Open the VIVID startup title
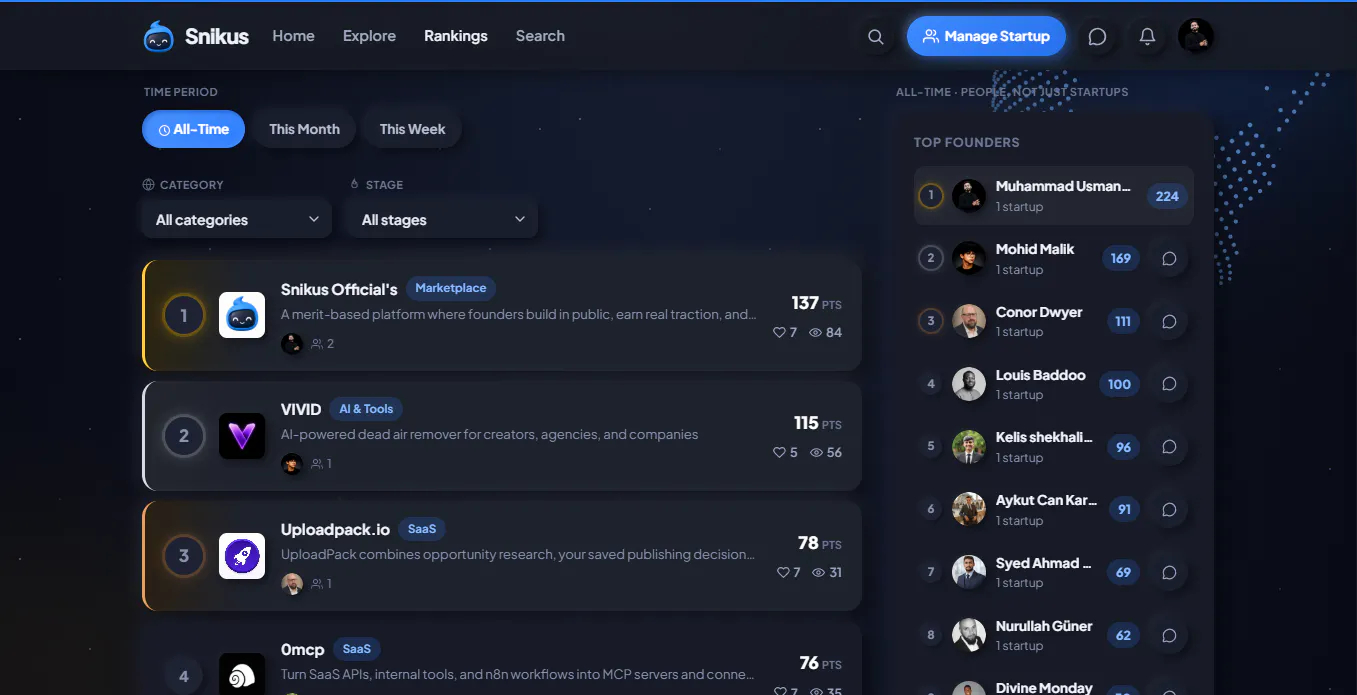This screenshot has width=1357, height=695. coord(301,409)
